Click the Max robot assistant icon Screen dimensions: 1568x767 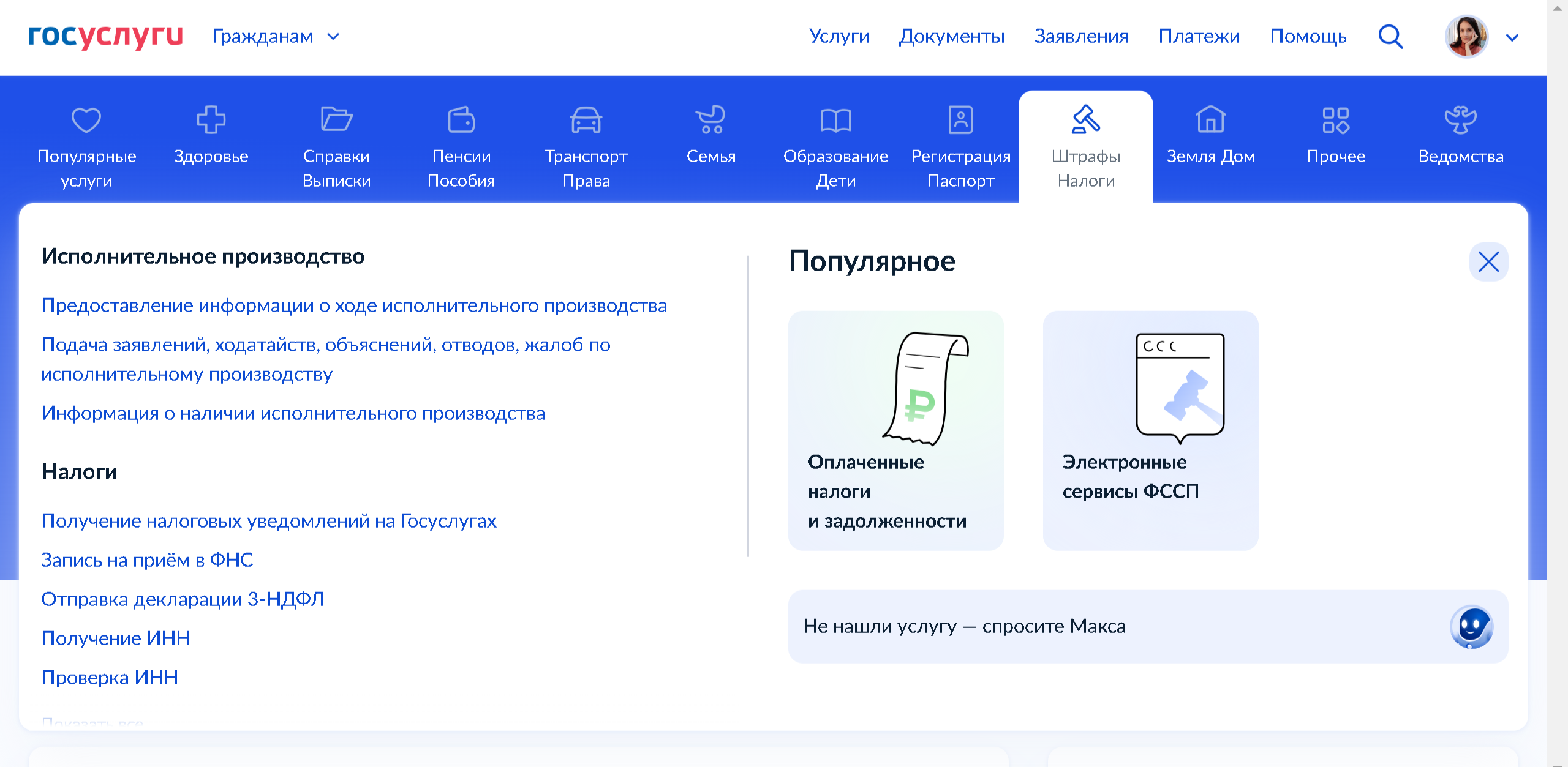click(1471, 626)
